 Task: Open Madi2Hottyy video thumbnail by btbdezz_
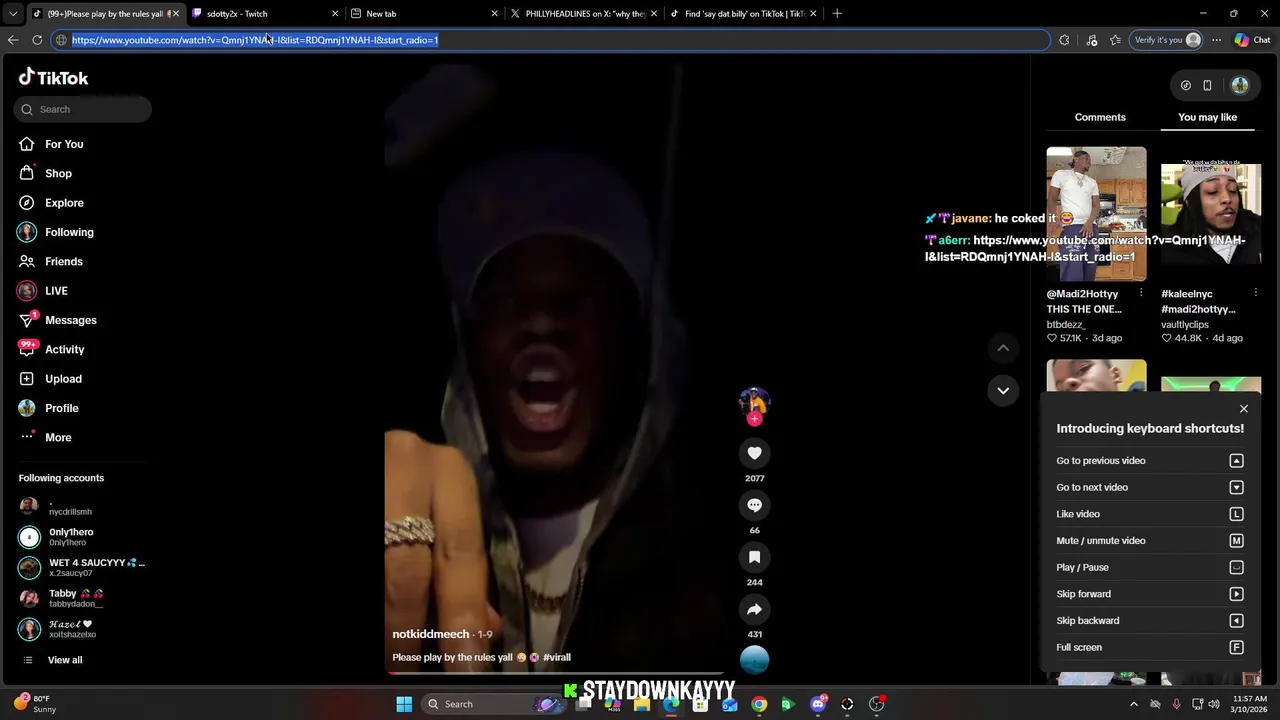(x=1096, y=214)
